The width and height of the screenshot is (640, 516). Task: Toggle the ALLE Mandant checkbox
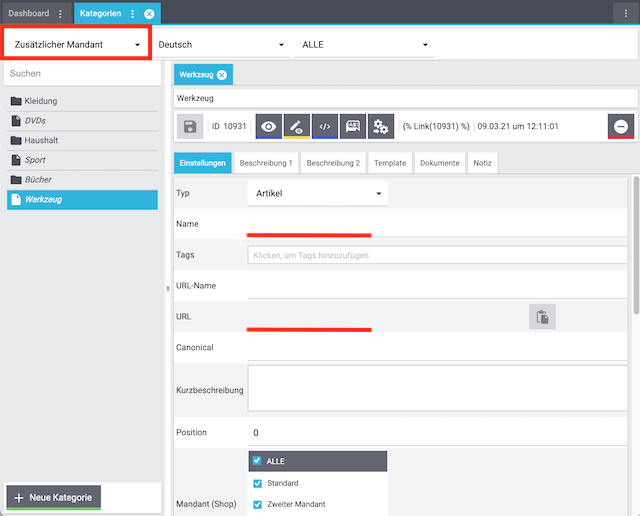coord(257,461)
